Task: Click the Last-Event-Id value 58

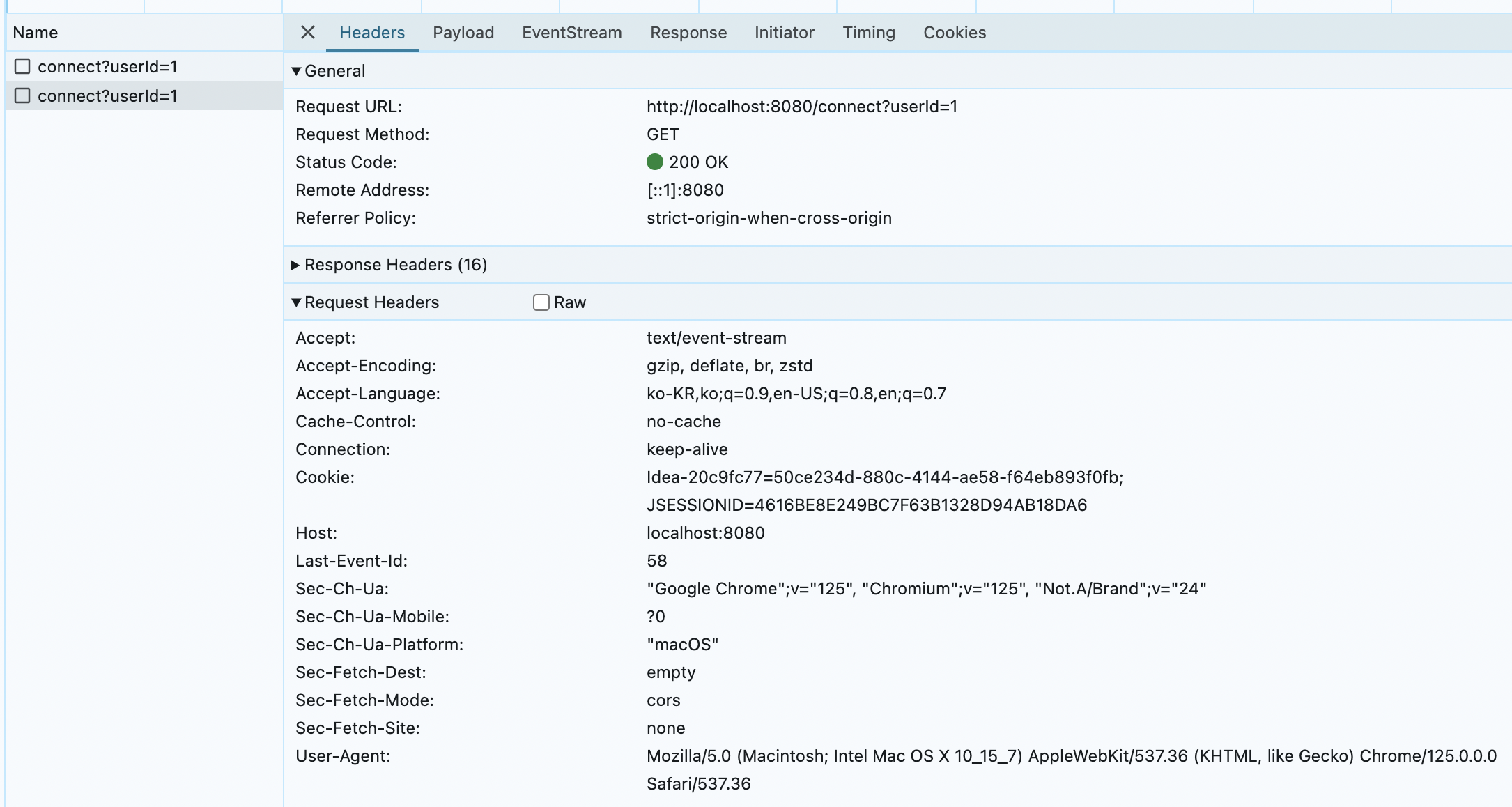Action: pos(656,561)
